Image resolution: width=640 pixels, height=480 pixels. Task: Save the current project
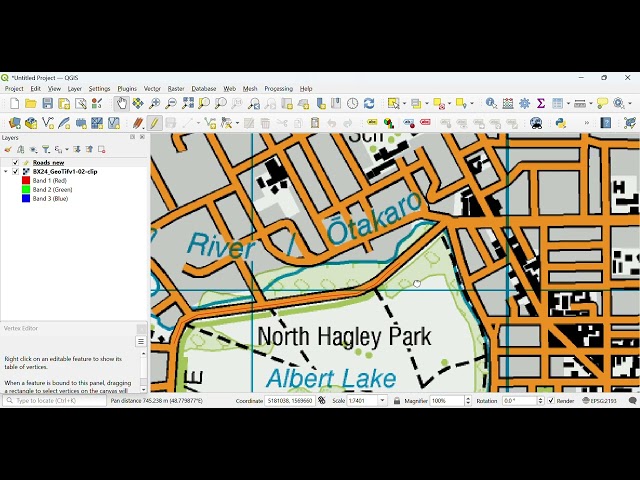click(x=48, y=104)
